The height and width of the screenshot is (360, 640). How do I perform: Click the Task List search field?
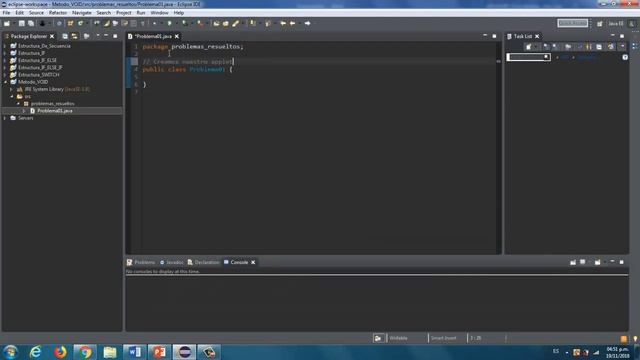529,57
